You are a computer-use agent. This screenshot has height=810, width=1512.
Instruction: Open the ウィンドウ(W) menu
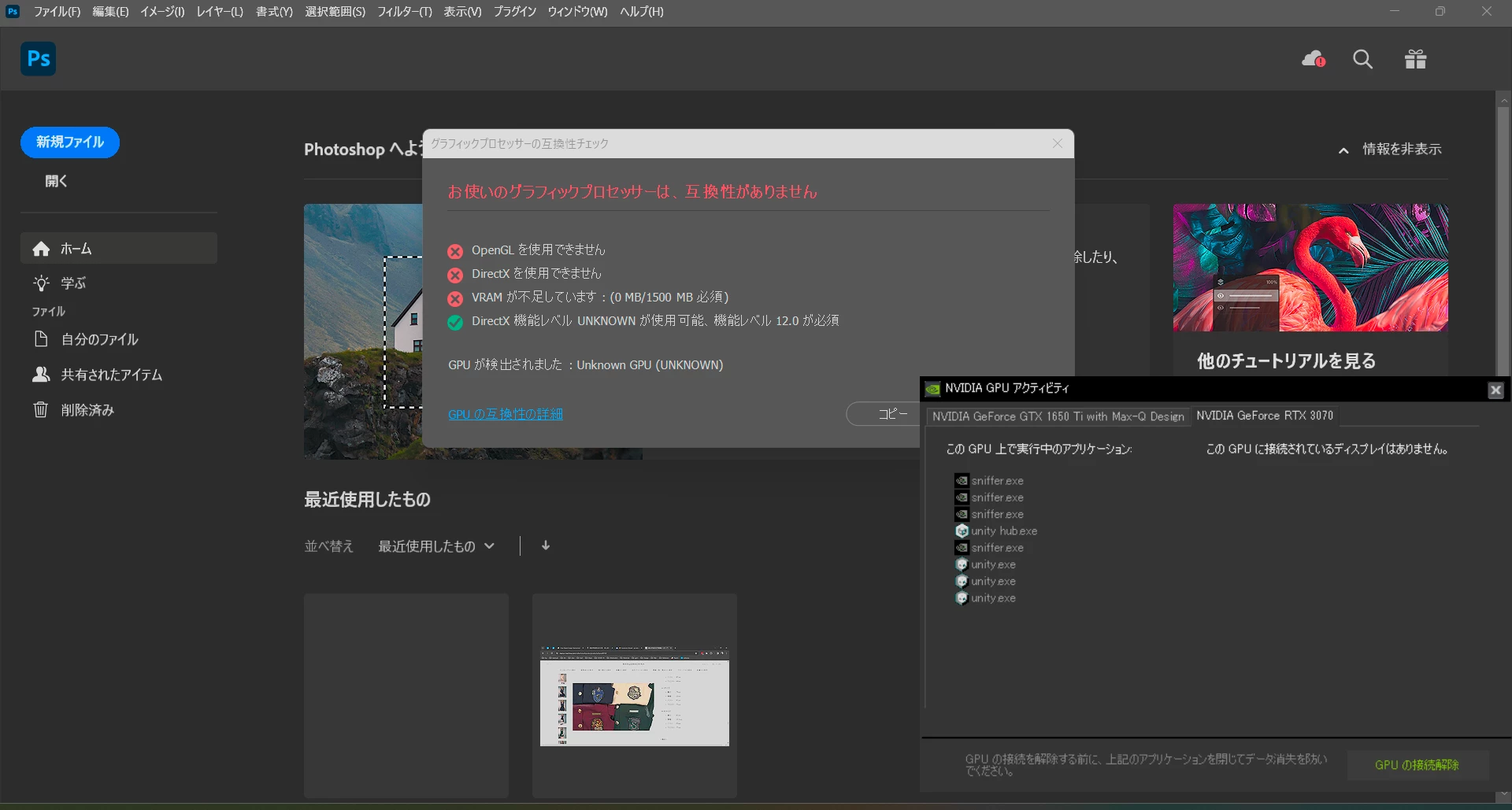(x=577, y=12)
